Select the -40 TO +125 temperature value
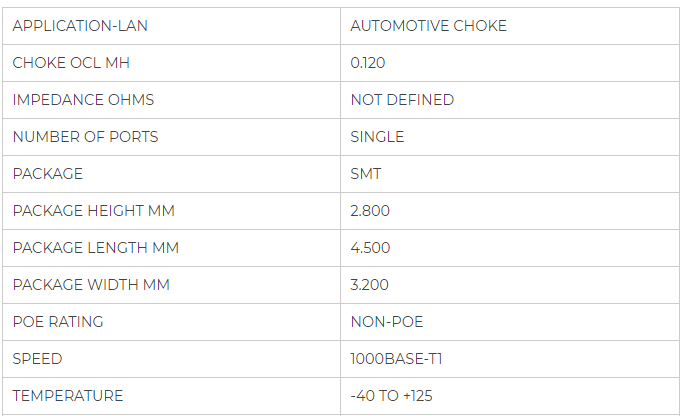This screenshot has height=416, width=689. [391, 396]
